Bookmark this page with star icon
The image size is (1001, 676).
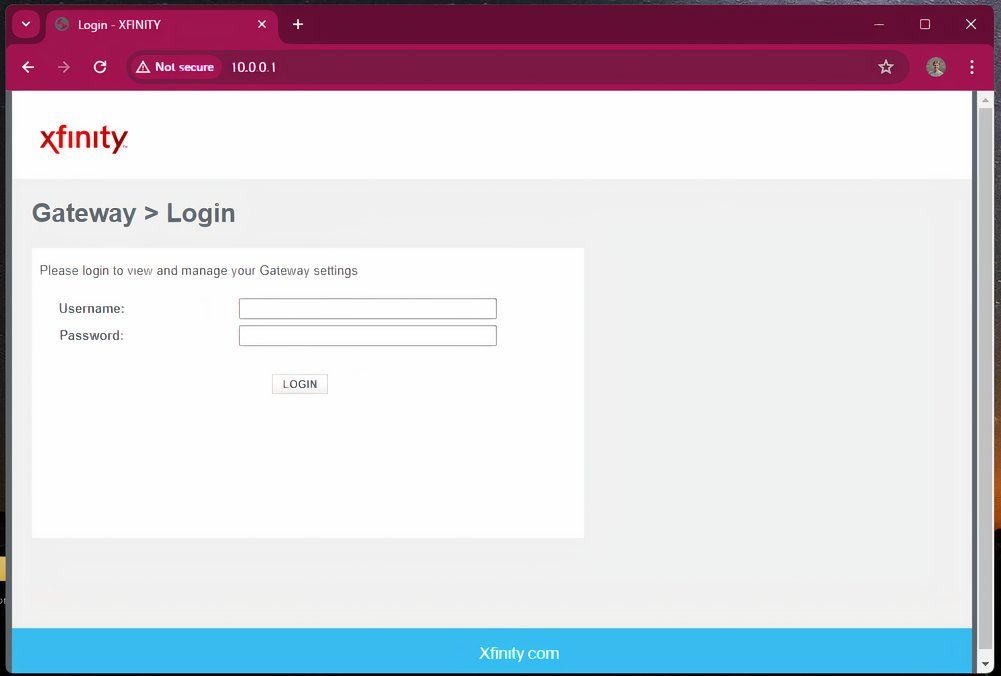885,67
